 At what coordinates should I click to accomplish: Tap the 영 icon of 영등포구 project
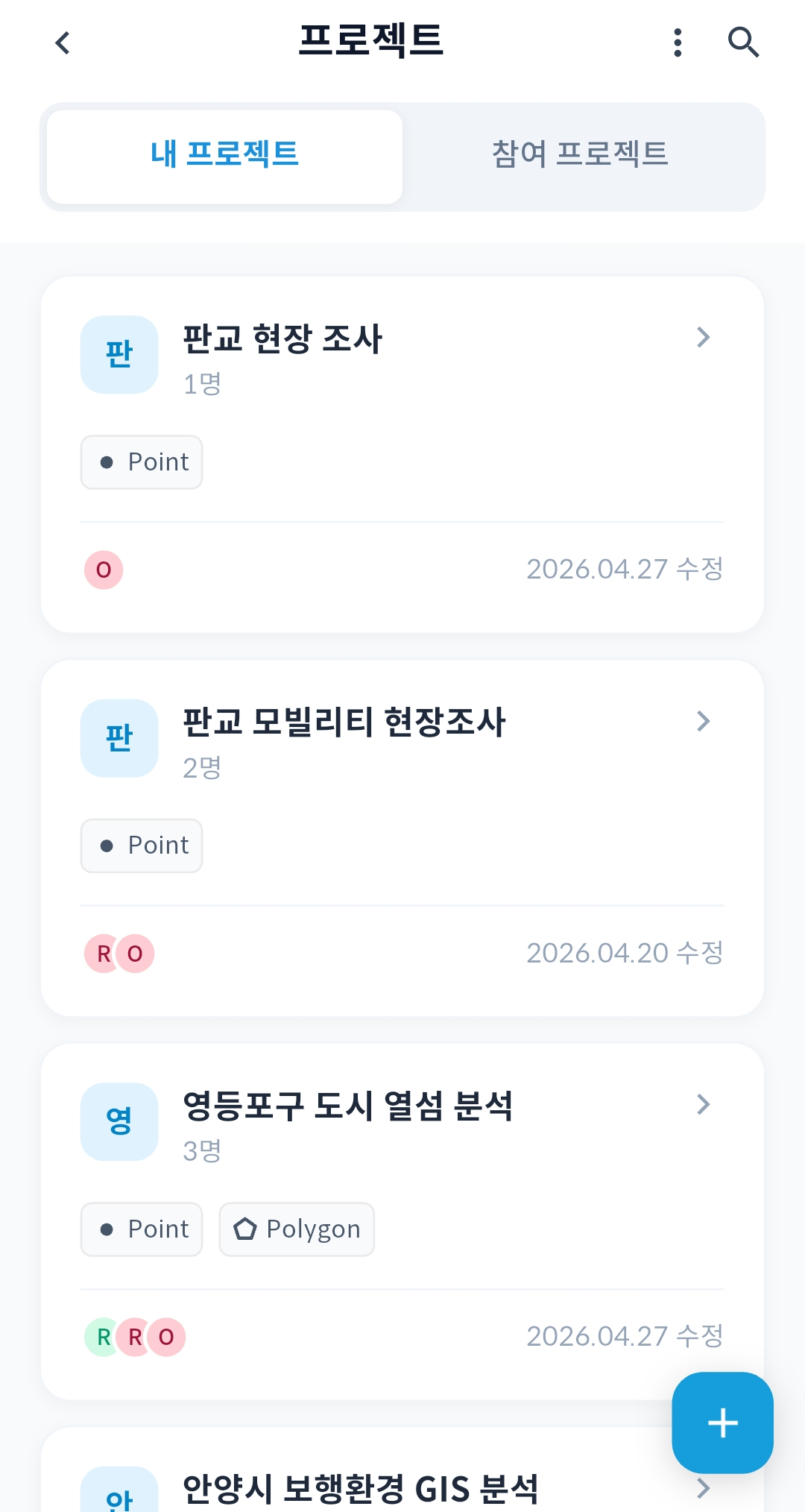119,1121
